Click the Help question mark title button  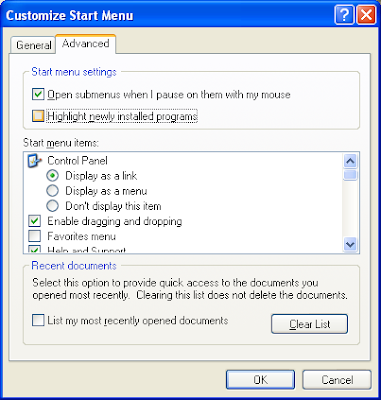coord(344,15)
